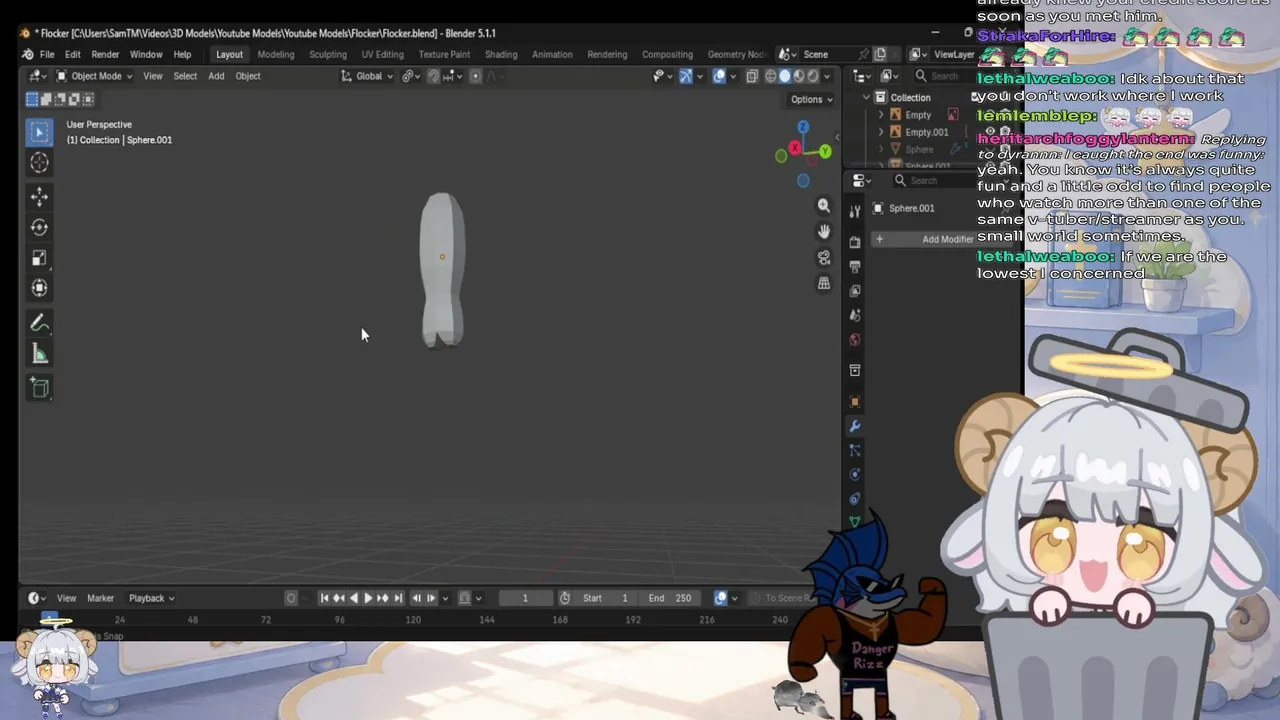Viewport: 1280px width, 720px height.
Task: Open the Scene properties tab
Action: pyautogui.click(x=855, y=316)
